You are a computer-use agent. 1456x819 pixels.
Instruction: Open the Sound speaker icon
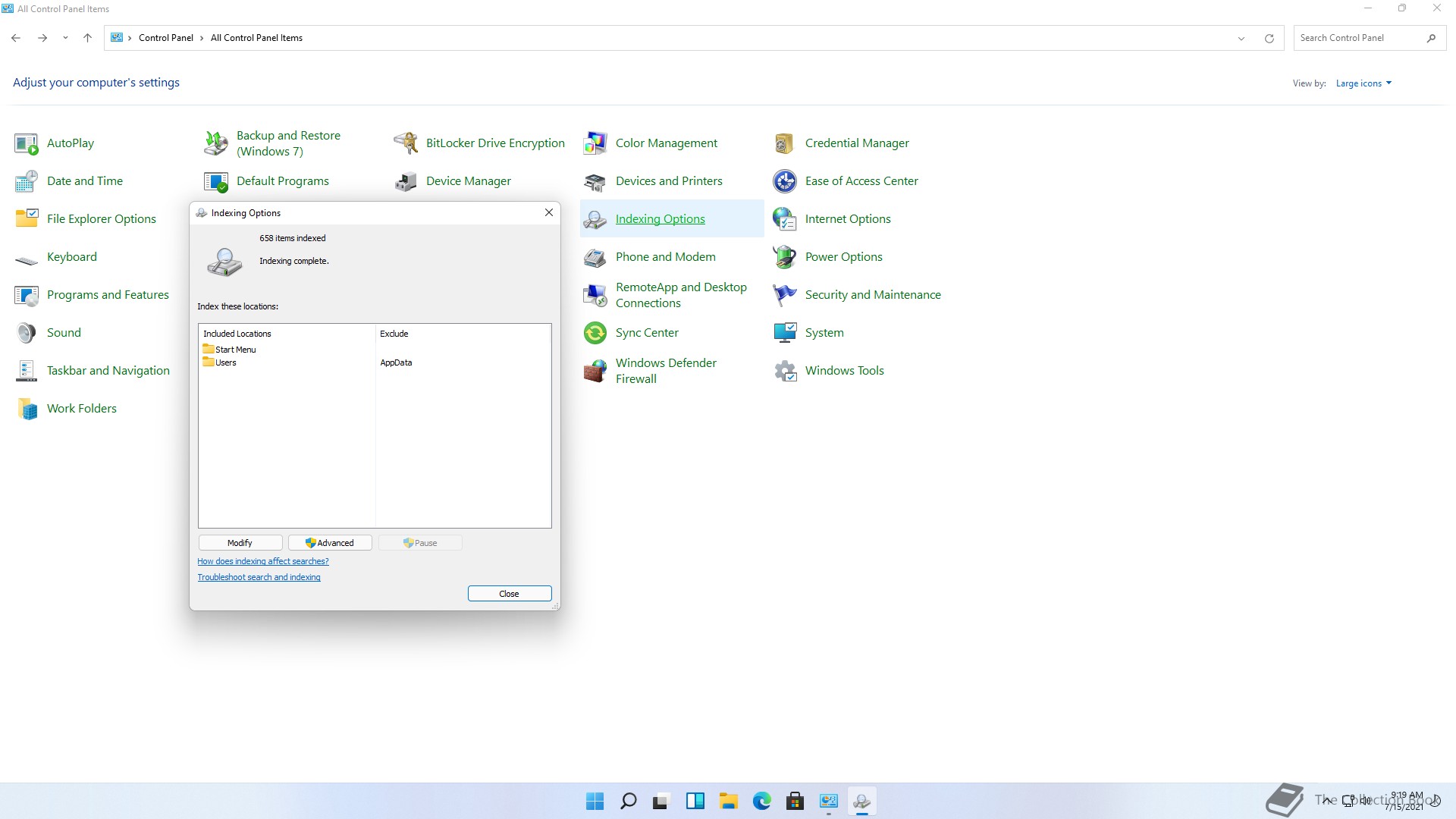click(x=27, y=333)
